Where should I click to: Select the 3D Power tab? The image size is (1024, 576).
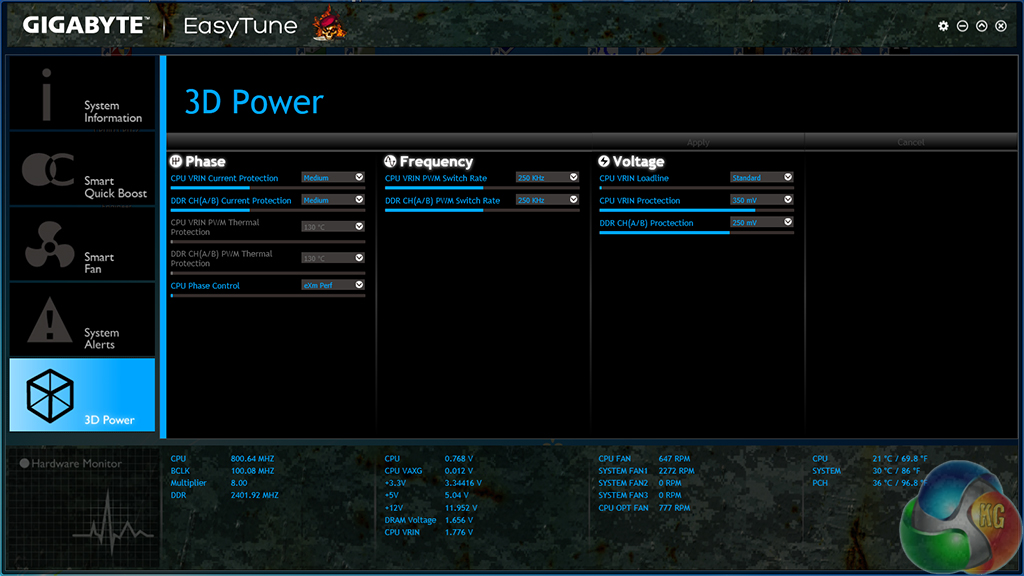coord(82,394)
